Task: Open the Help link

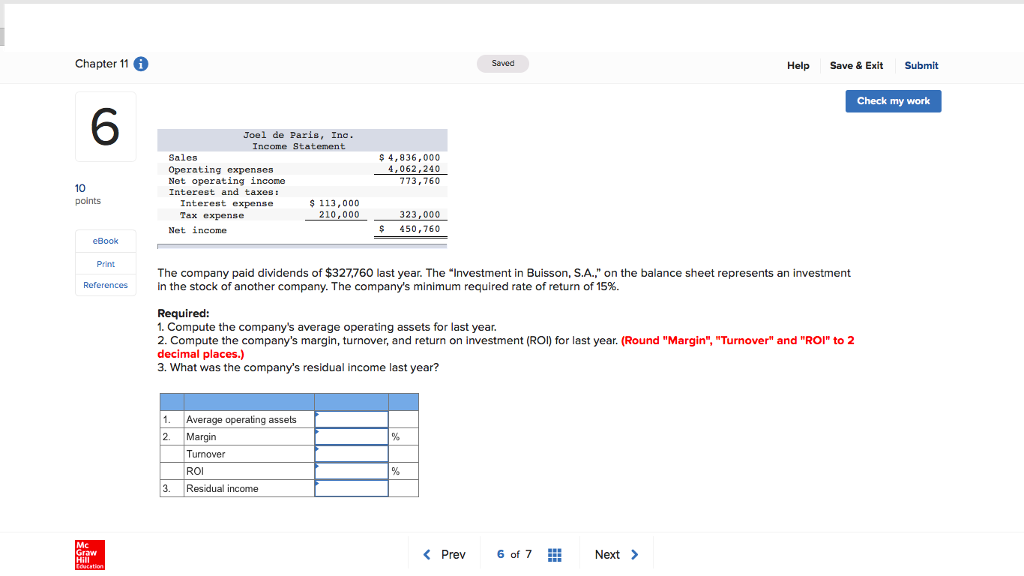Action: point(798,65)
